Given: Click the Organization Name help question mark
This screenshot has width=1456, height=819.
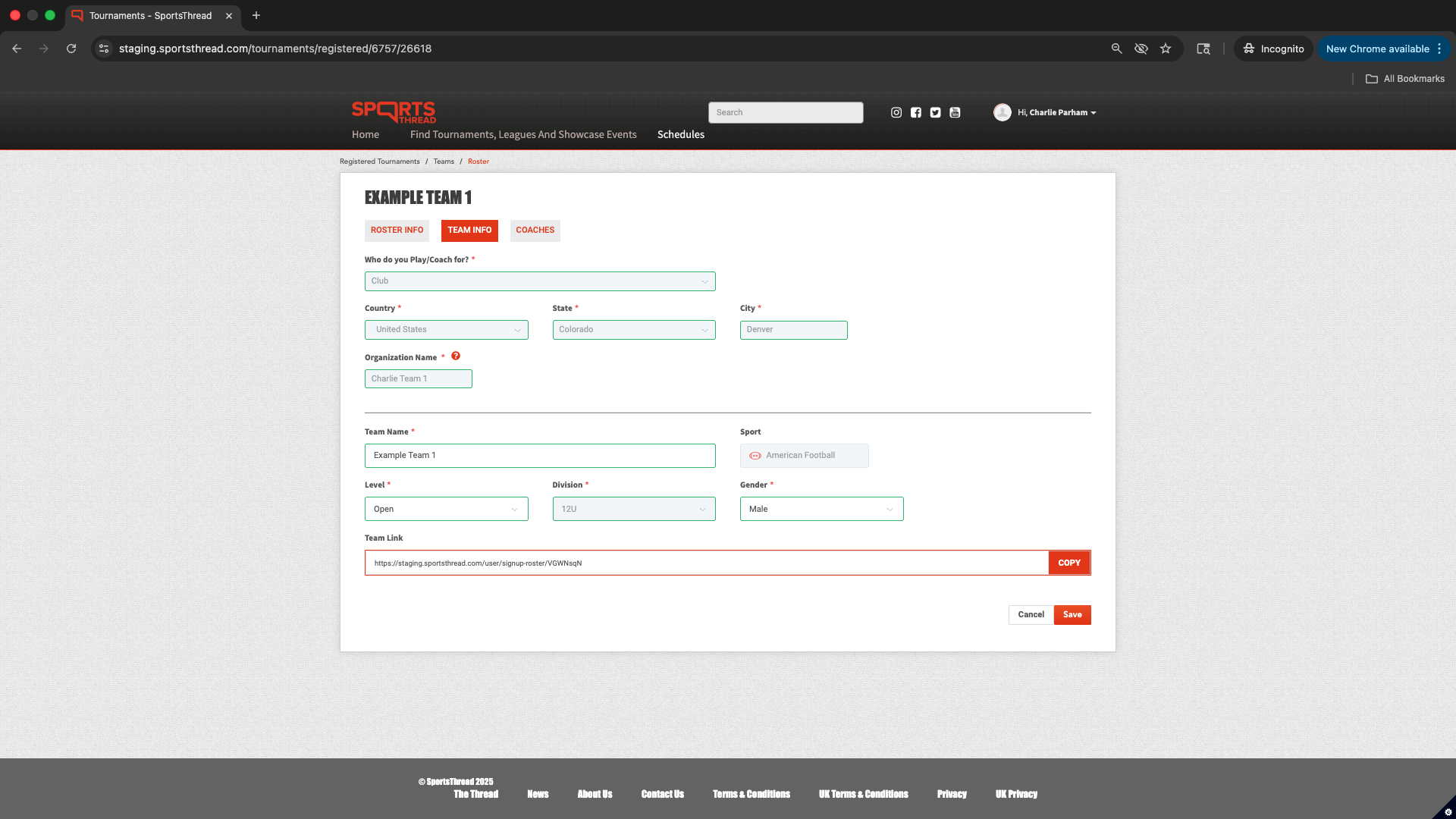Looking at the screenshot, I should 456,356.
